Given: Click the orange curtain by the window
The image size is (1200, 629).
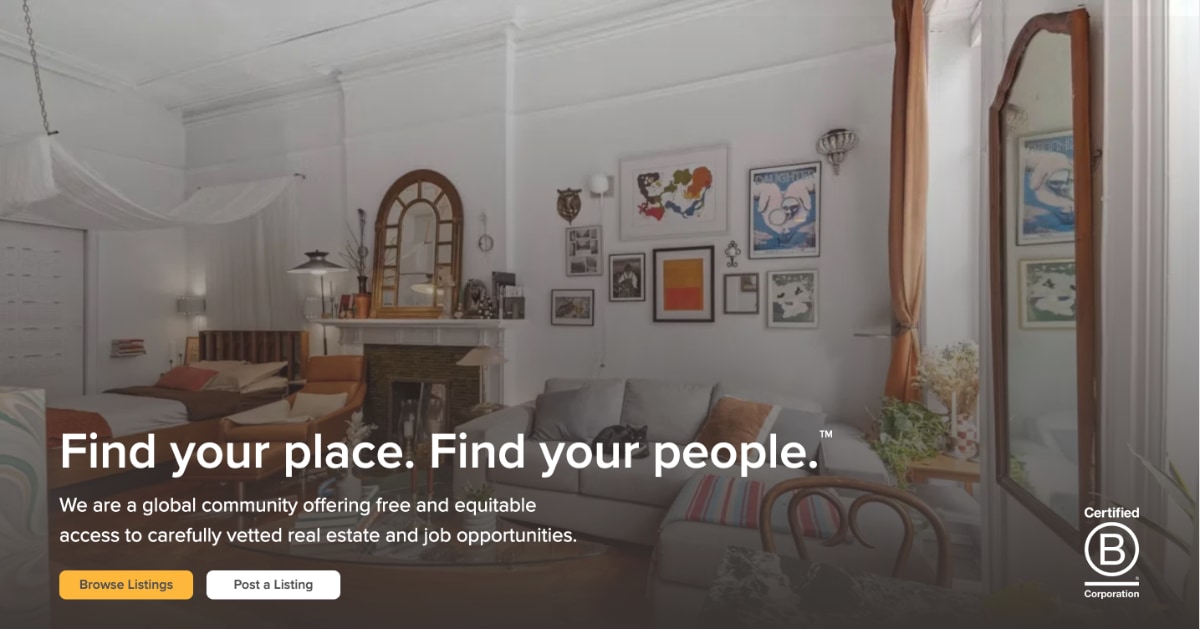Looking at the screenshot, I should tap(908, 200).
